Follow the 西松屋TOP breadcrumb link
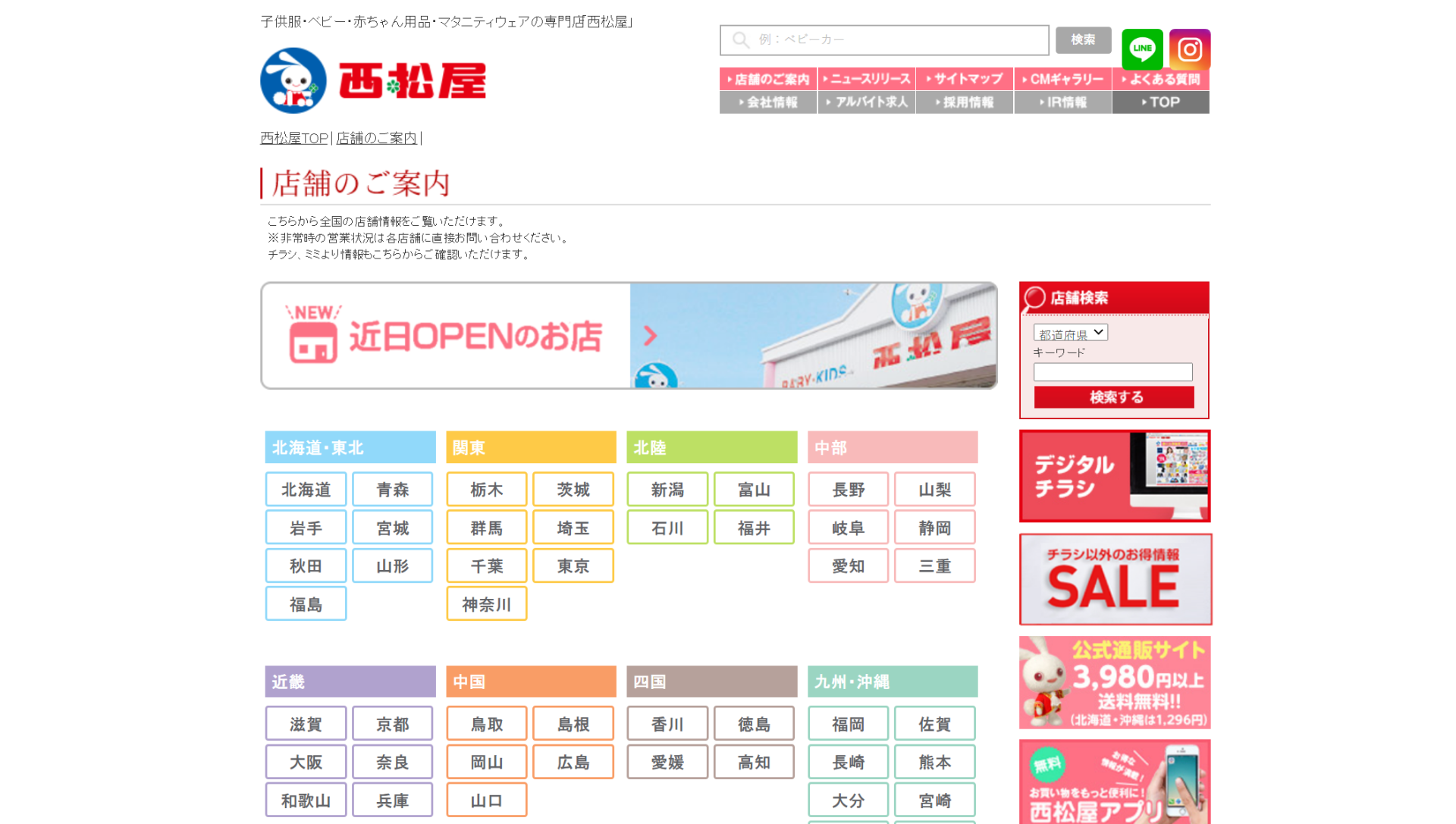The width and height of the screenshot is (1456, 824). 294,138
